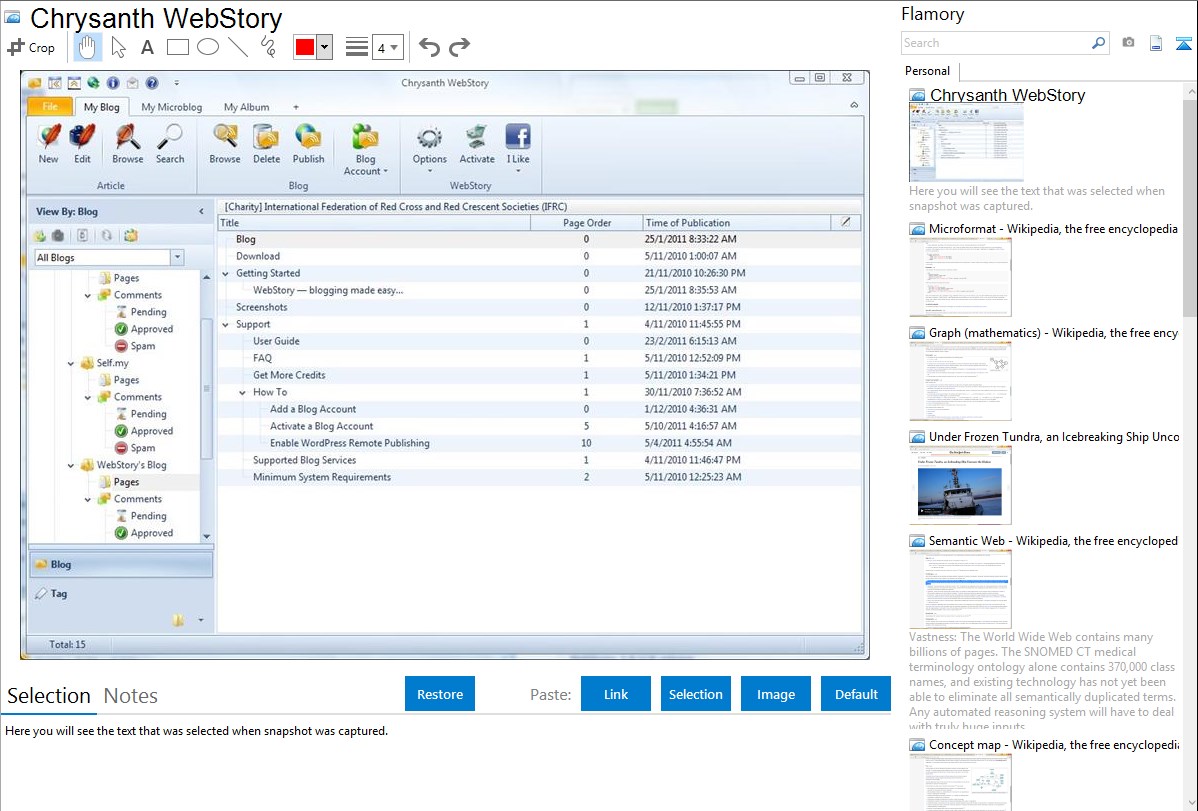Open the line width 4 dropdown

387,48
